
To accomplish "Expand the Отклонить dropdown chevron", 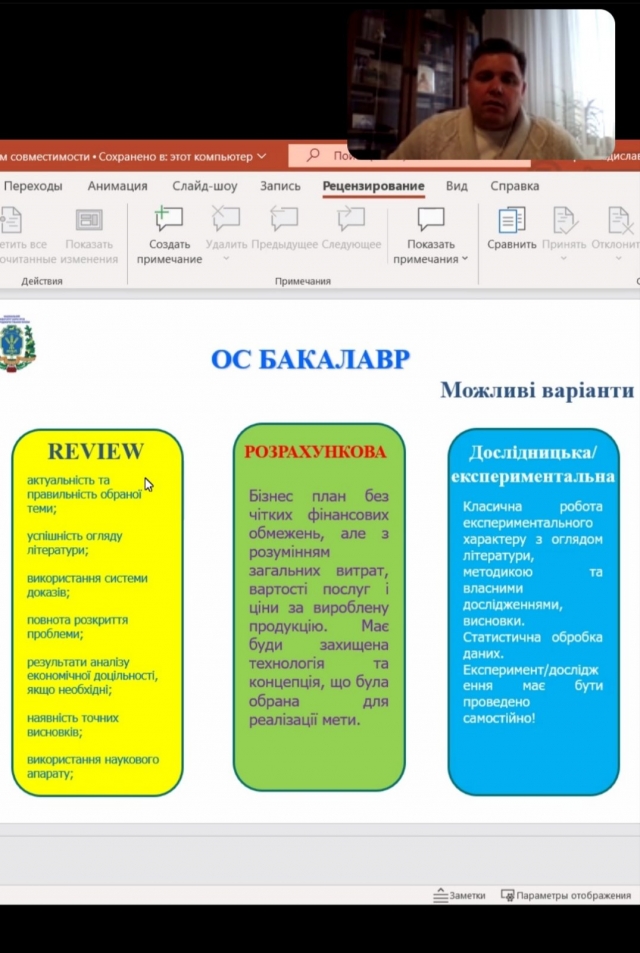I will click(619, 258).
